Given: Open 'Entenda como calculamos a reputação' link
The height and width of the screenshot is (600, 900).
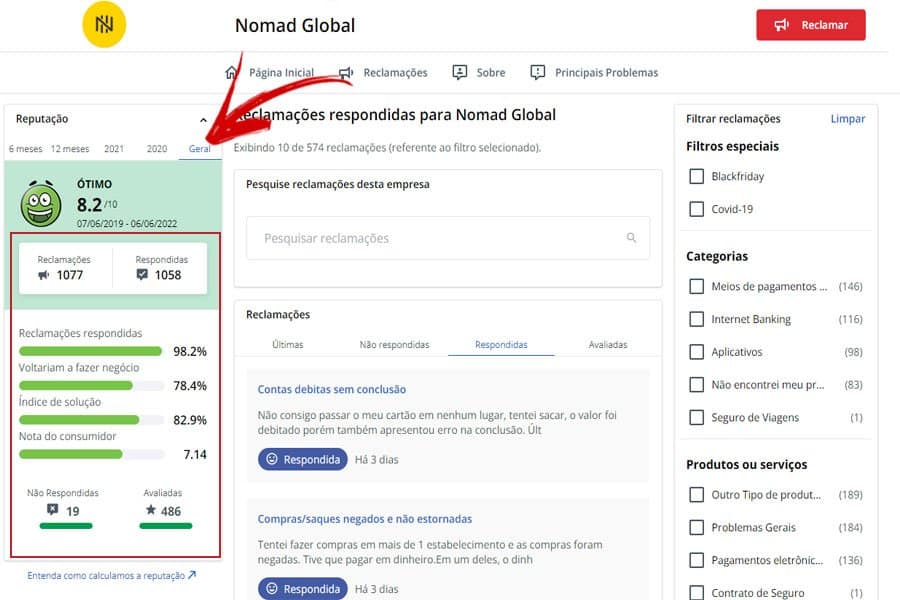Looking at the screenshot, I should (106, 575).
